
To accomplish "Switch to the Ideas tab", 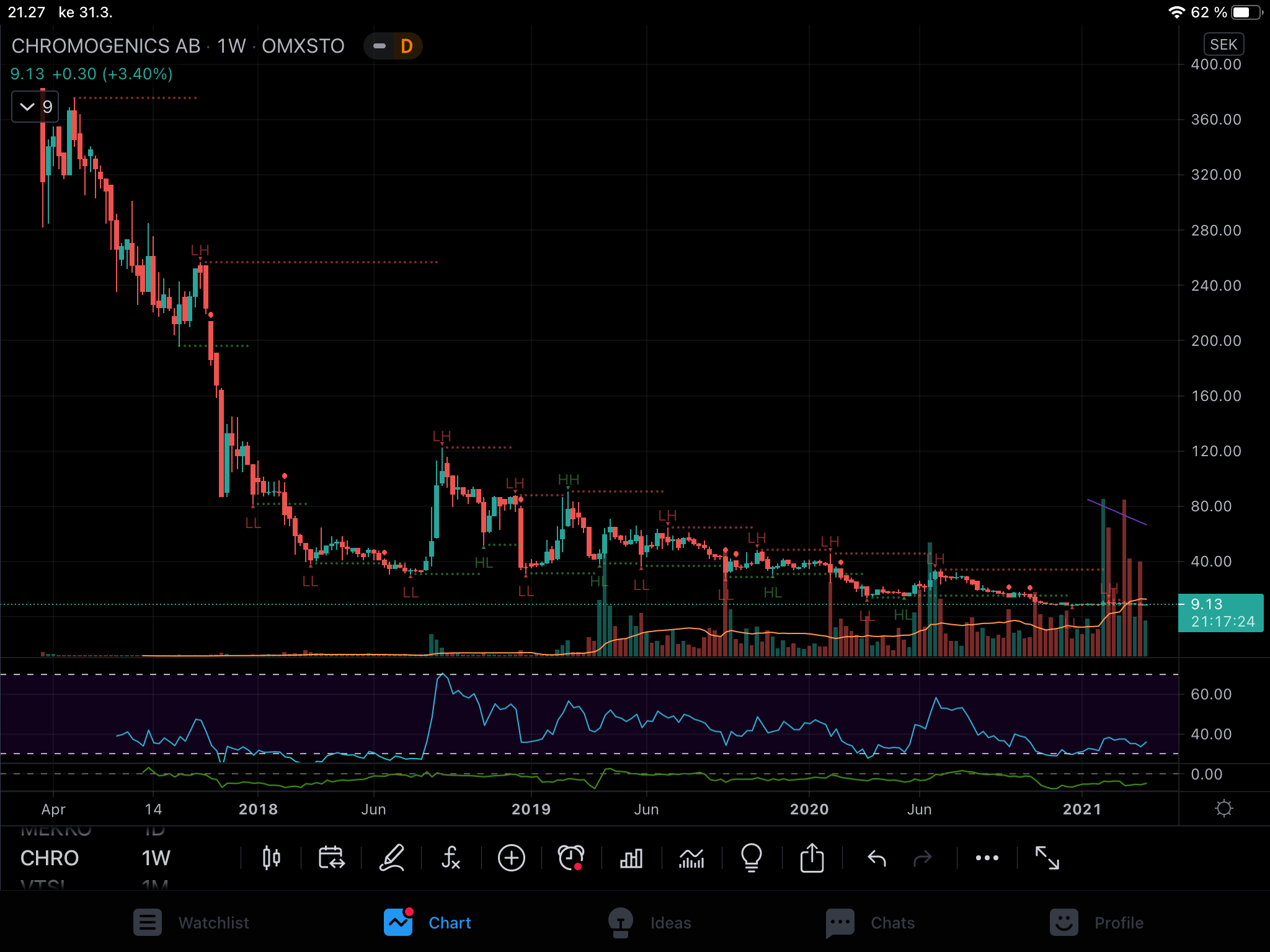I will pyautogui.click(x=649, y=922).
